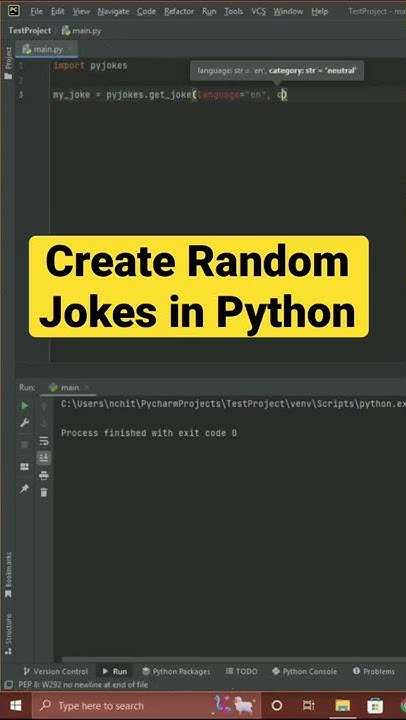Open the VCS menu
The height and width of the screenshot is (720, 406).
[x=259, y=11]
